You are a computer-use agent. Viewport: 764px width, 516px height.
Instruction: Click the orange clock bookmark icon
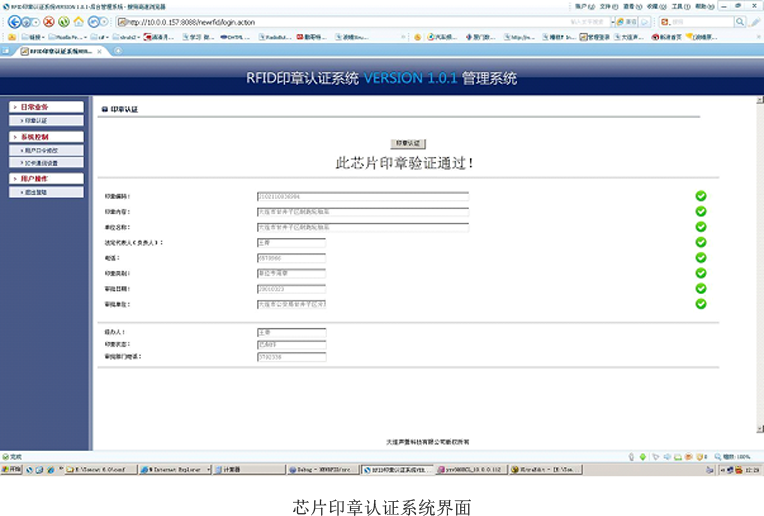coord(418,37)
